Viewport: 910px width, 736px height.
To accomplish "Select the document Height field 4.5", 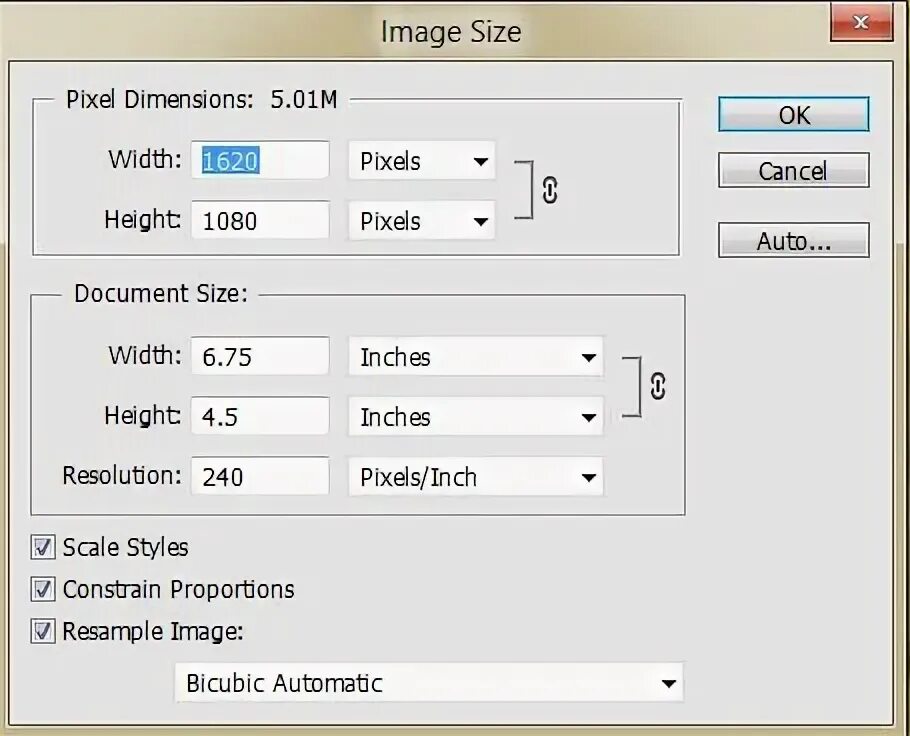I will click(260, 417).
